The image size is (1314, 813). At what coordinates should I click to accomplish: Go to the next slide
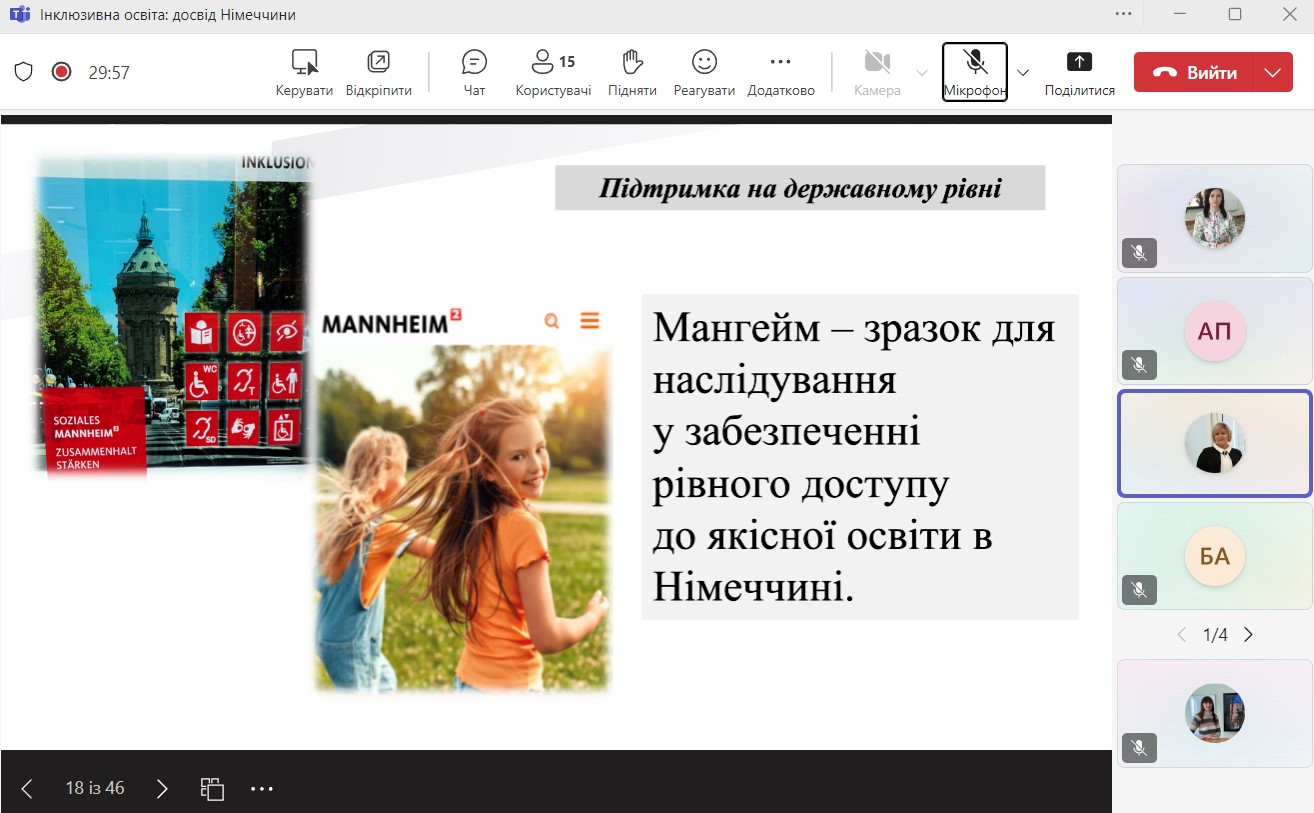162,788
